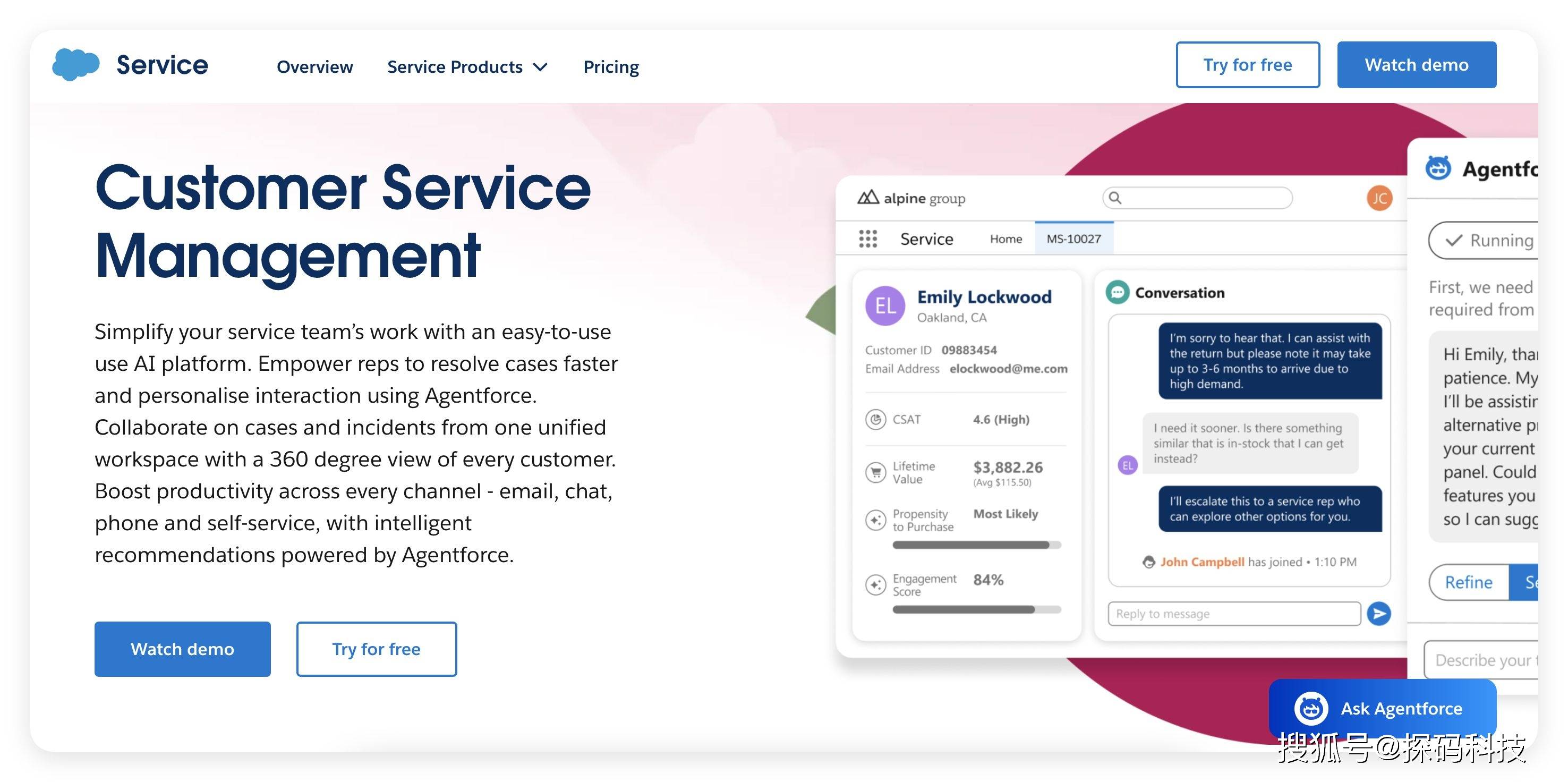Viewport: 1568px width, 782px height.
Task: Click Watch demo in header
Action: click(x=1417, y=64)
